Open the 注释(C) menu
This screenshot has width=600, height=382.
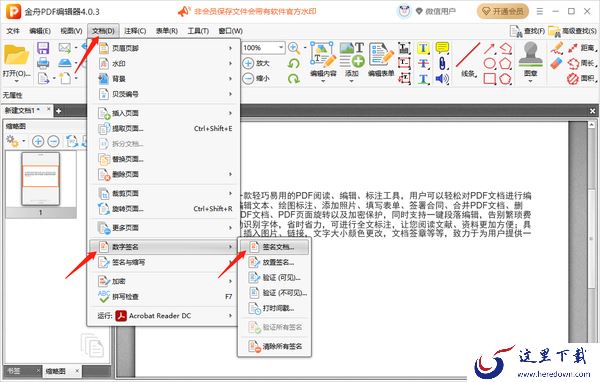click(135, 31)
